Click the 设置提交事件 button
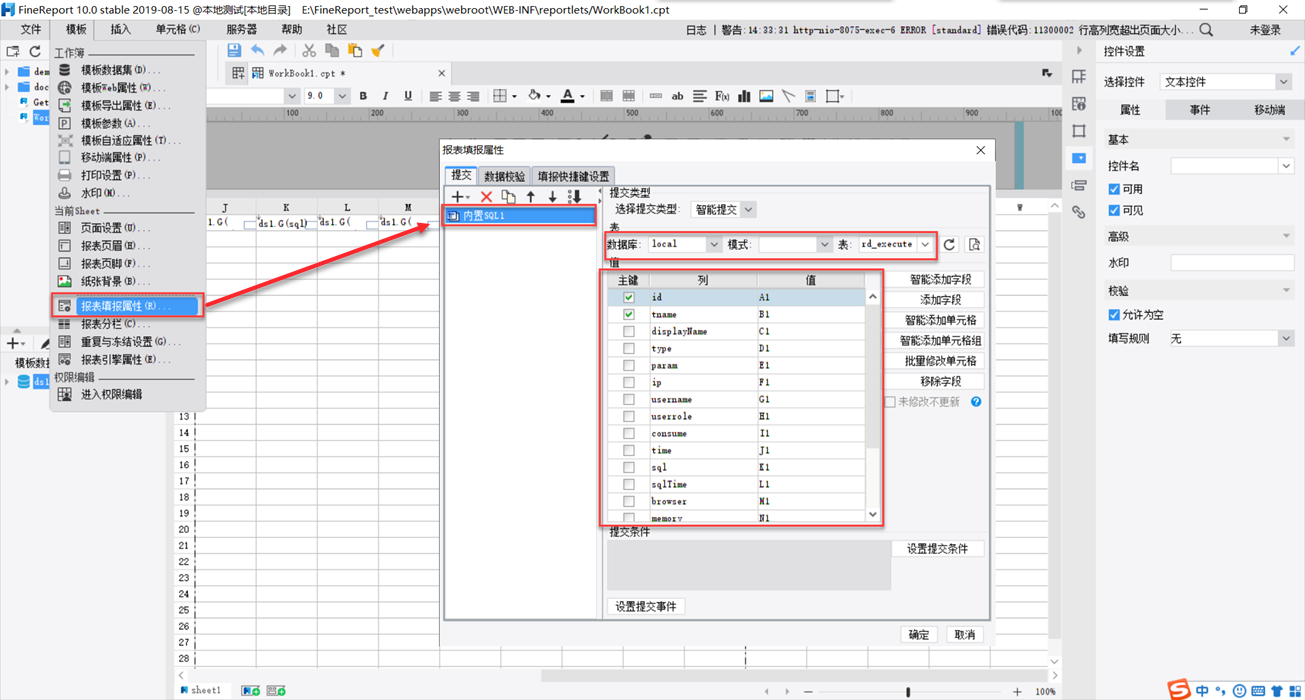This screenshot has width=1305, height=700. click(x=646, y=607)
